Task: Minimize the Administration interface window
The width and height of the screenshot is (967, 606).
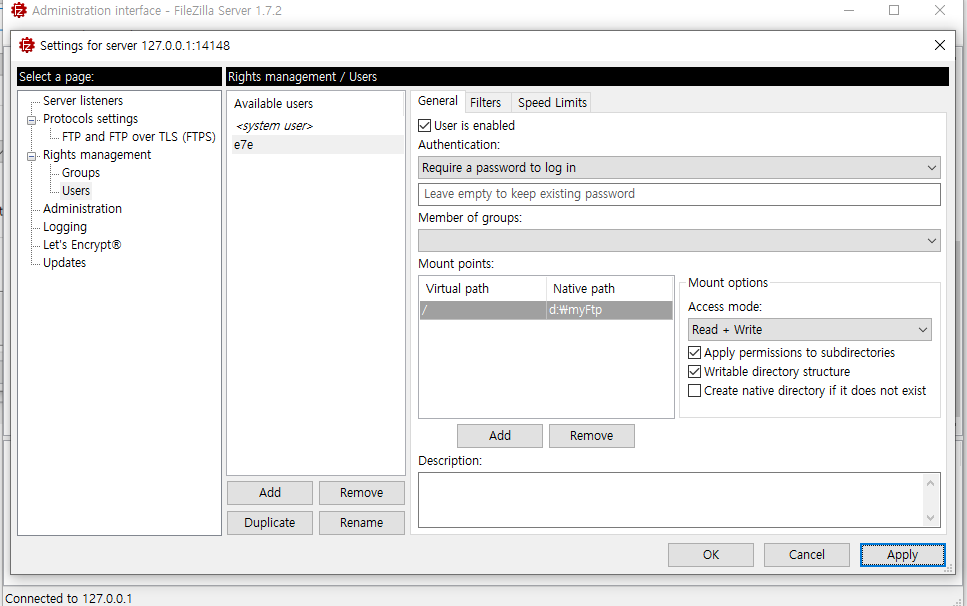Action: click(x=849, y=10)
